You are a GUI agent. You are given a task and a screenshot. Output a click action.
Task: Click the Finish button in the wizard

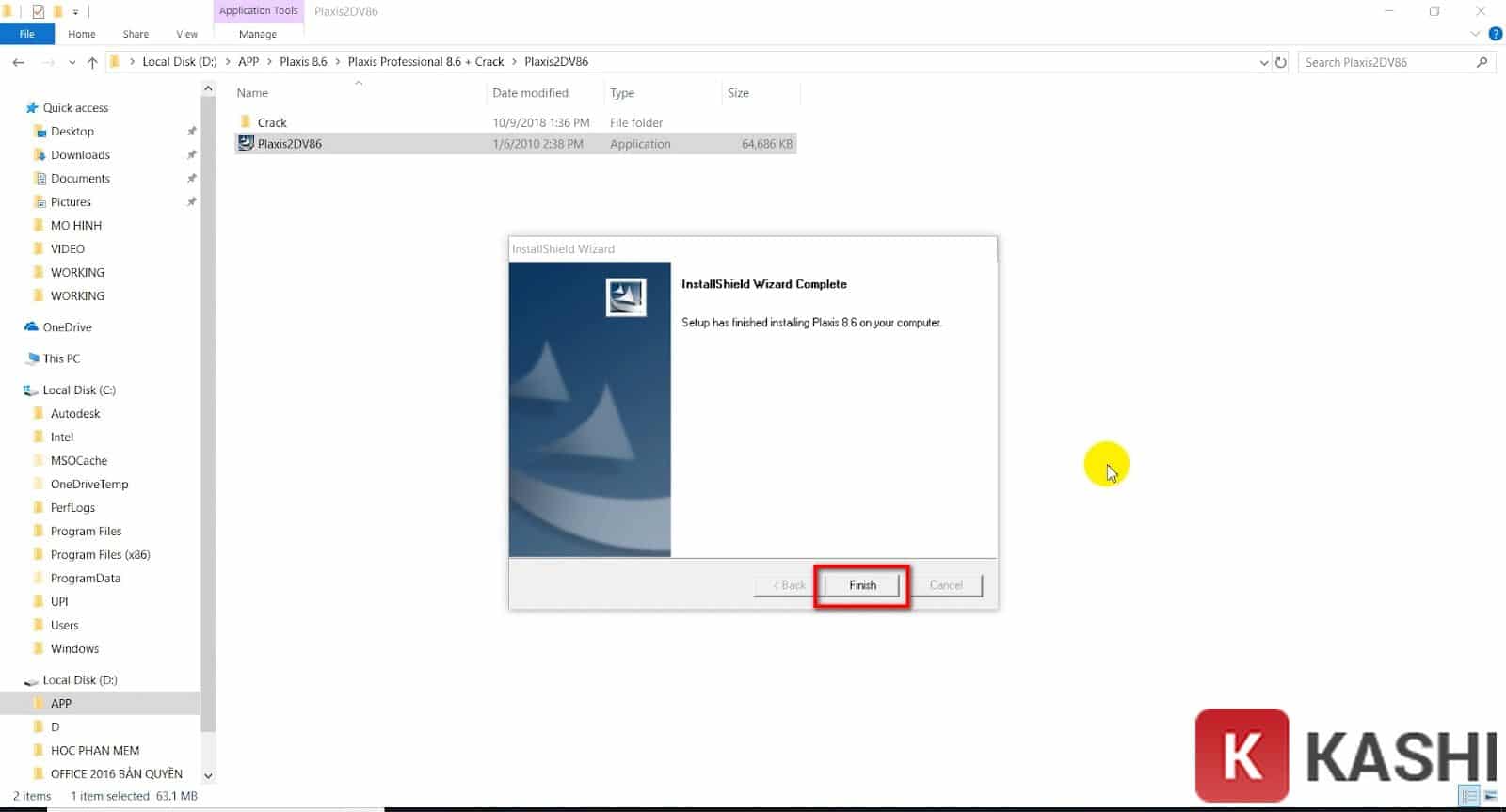[x=861, y=585]
